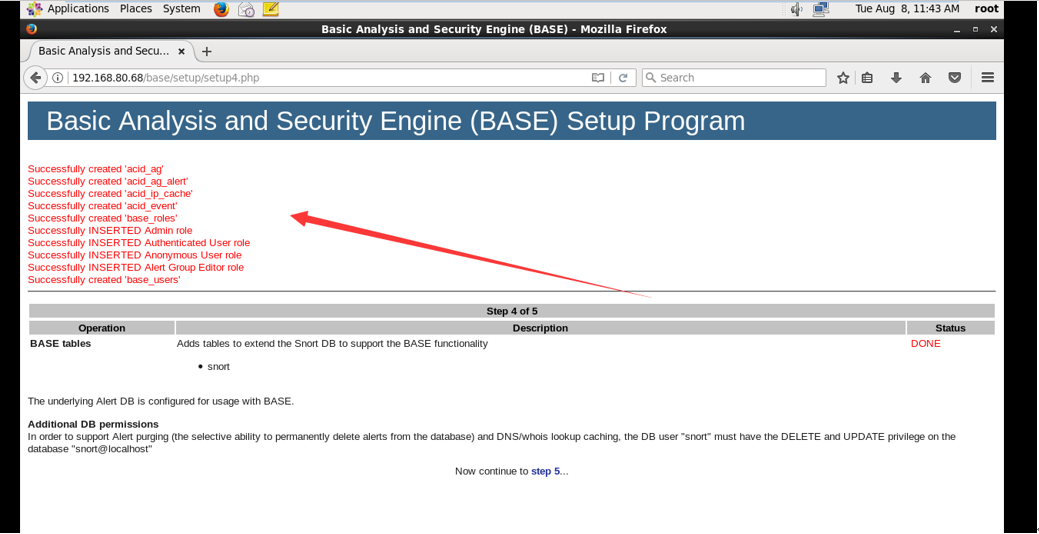
Task: Click the Description column header
Action: (x=541, y=328)
